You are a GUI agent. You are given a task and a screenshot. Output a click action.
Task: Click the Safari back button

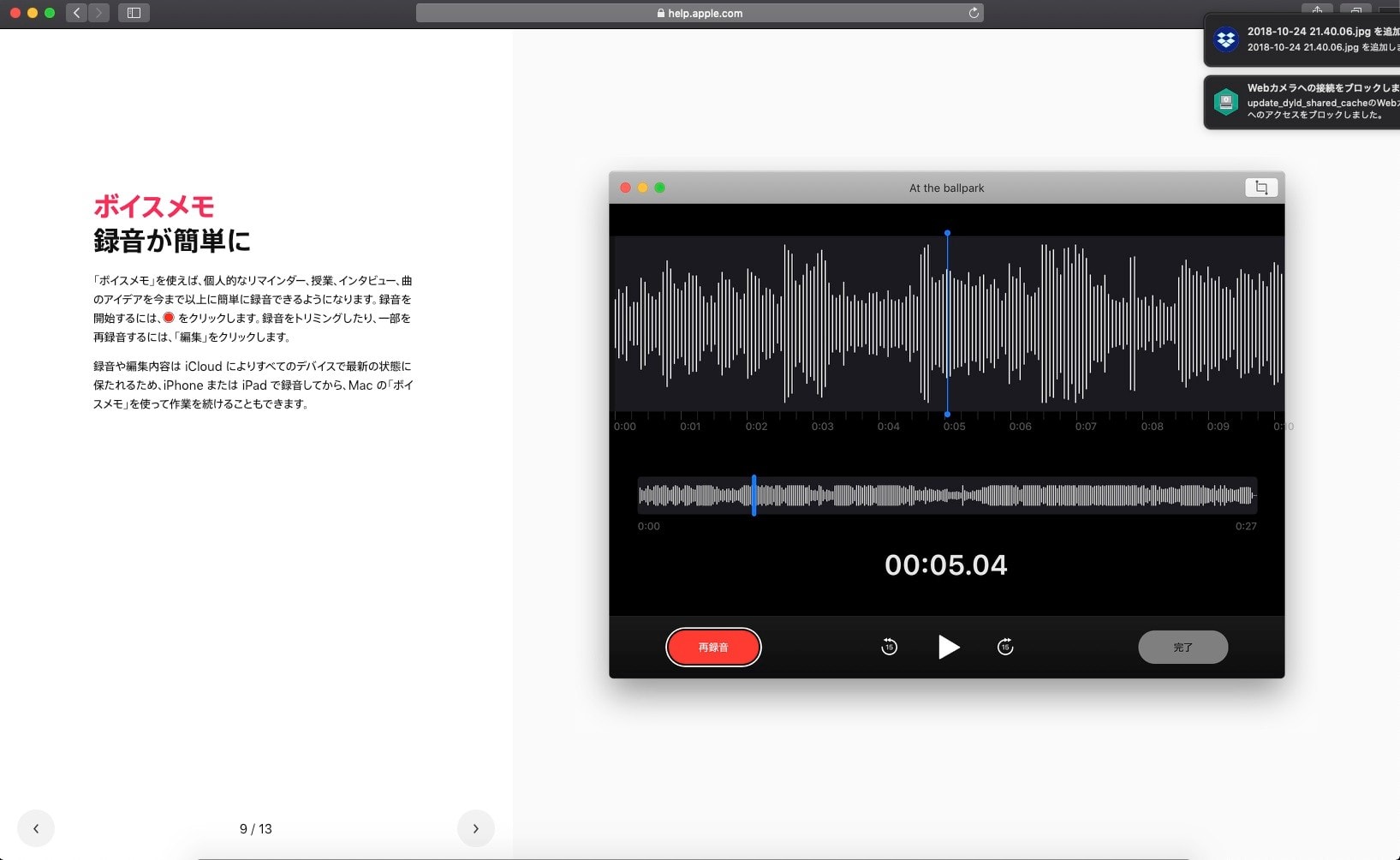[77, 13]
